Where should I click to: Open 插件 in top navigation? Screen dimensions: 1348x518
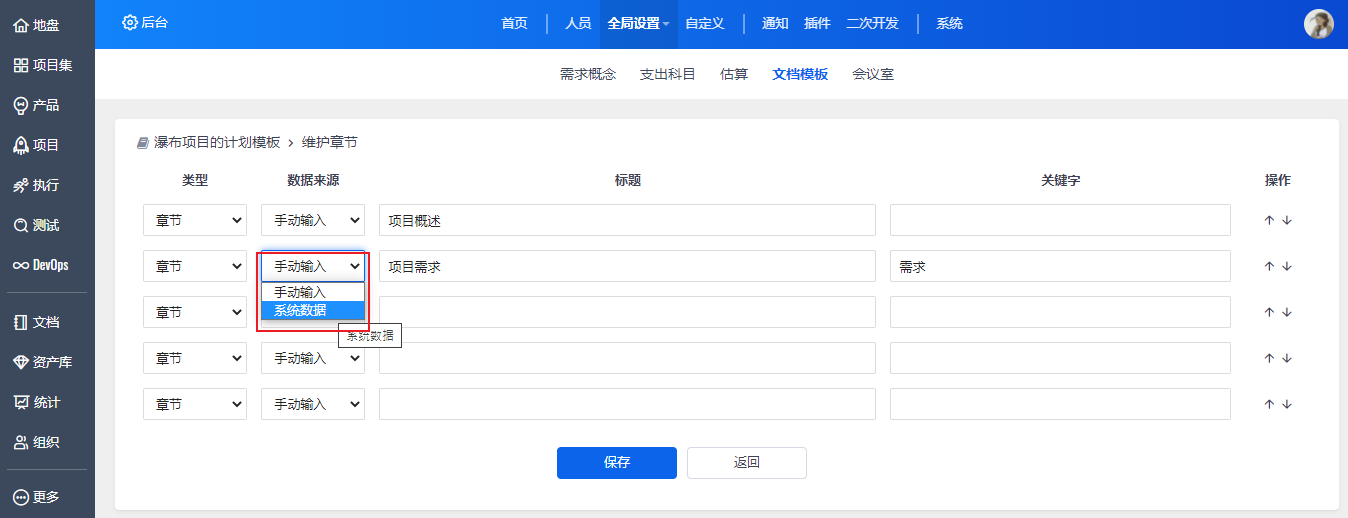tap(817, 23)
